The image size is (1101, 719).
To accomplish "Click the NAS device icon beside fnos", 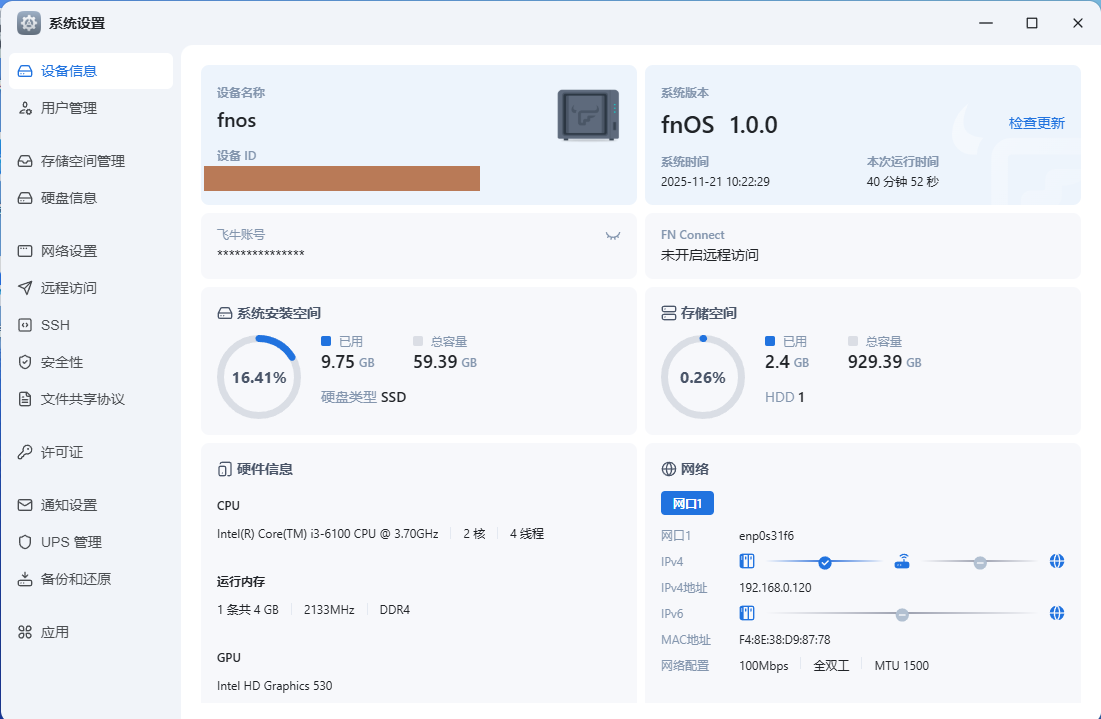I will [x=588, y=115].
